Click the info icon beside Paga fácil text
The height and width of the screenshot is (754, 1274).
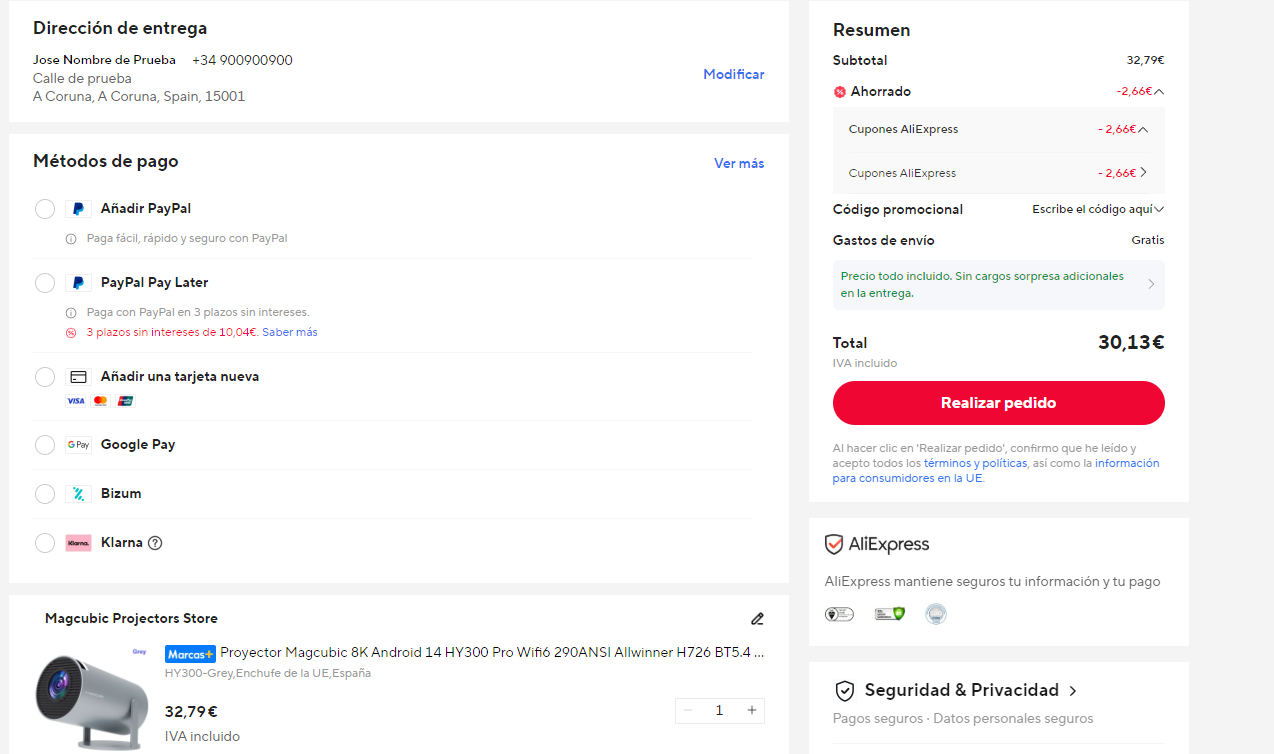click(71, 239)
